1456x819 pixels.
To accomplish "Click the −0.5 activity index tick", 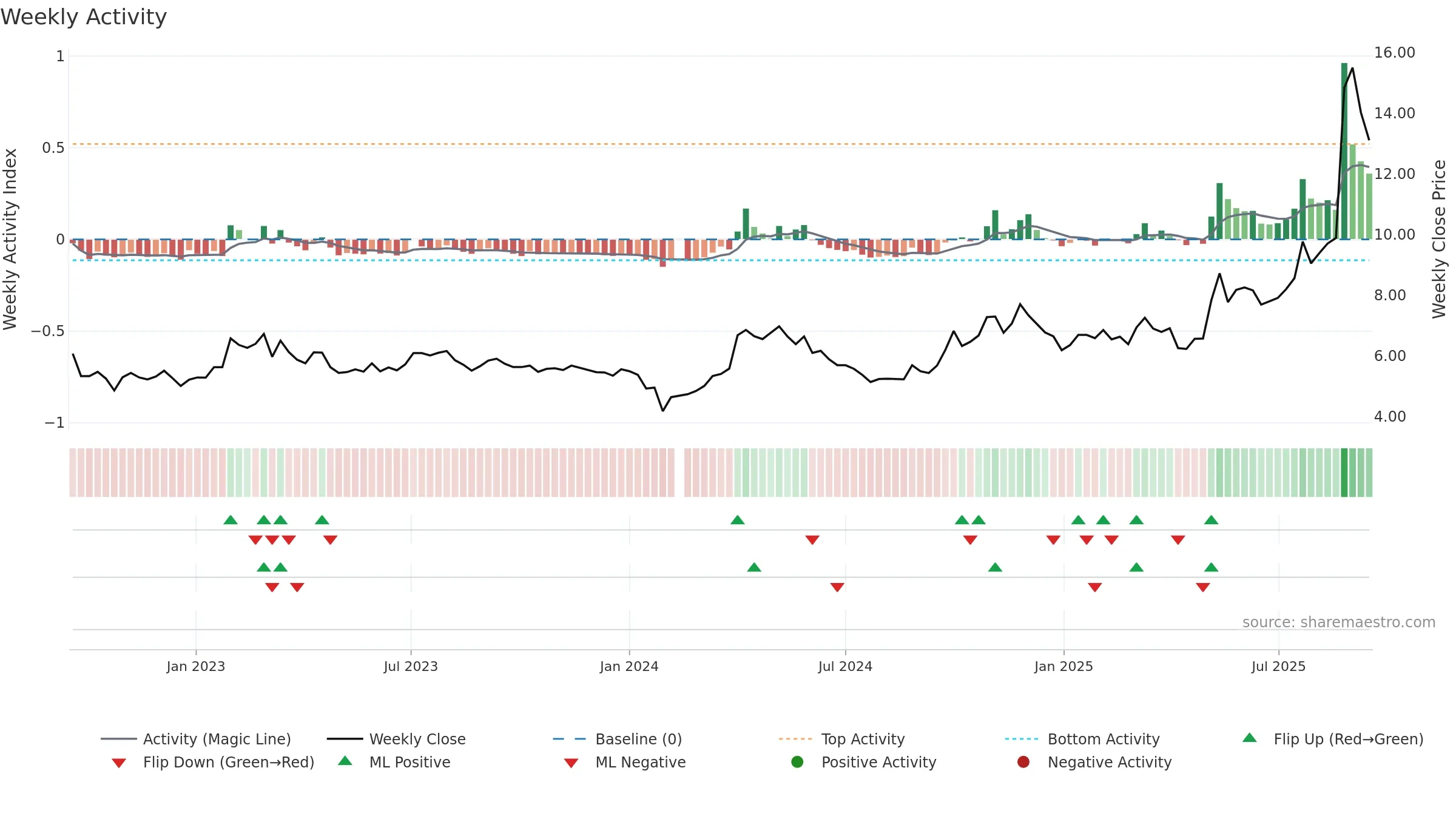I will [47, 331].
